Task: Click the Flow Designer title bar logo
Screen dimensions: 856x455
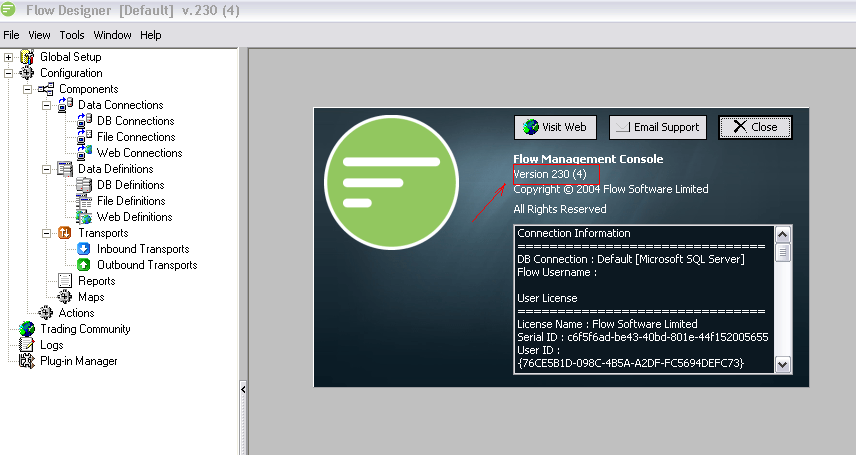Action: [8, 10]
